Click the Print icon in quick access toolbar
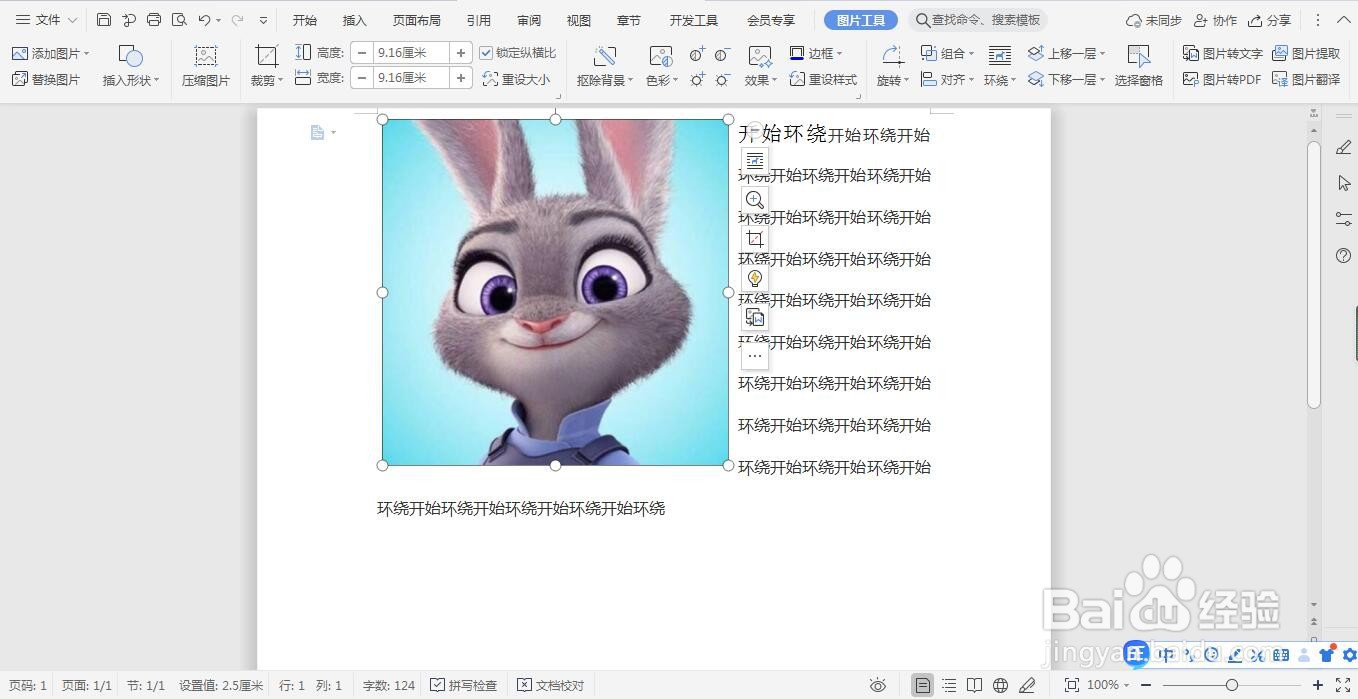This screenshot has width=1358, height=699. click(154, 20)
